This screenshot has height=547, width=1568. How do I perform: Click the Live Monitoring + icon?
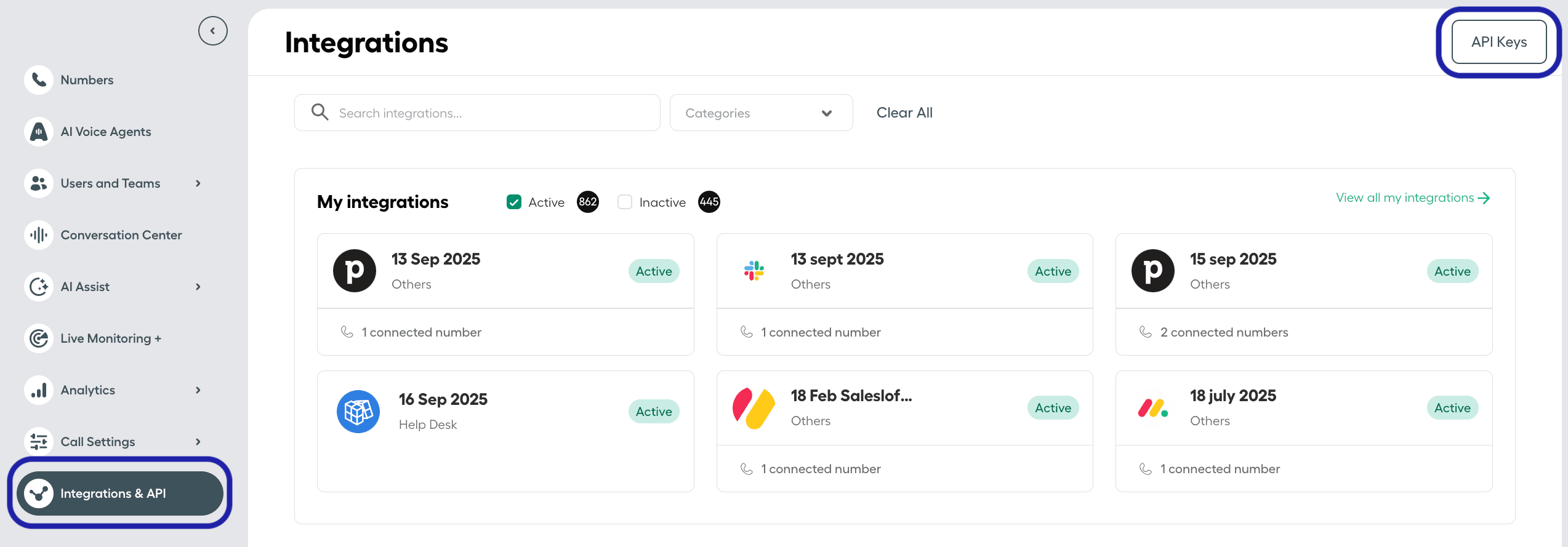(x=39, y=338)
